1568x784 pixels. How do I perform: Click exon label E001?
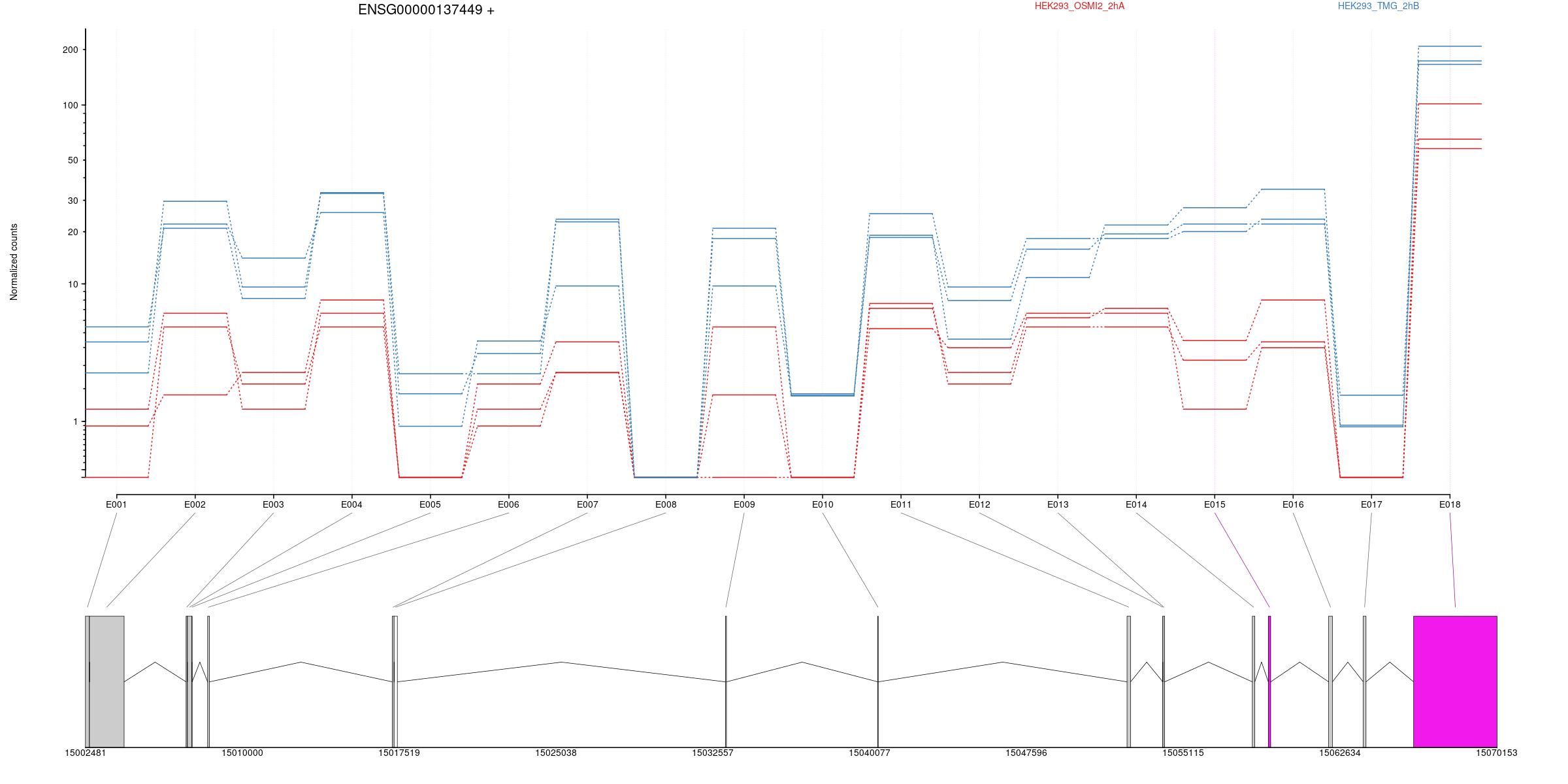coord(116,504)
